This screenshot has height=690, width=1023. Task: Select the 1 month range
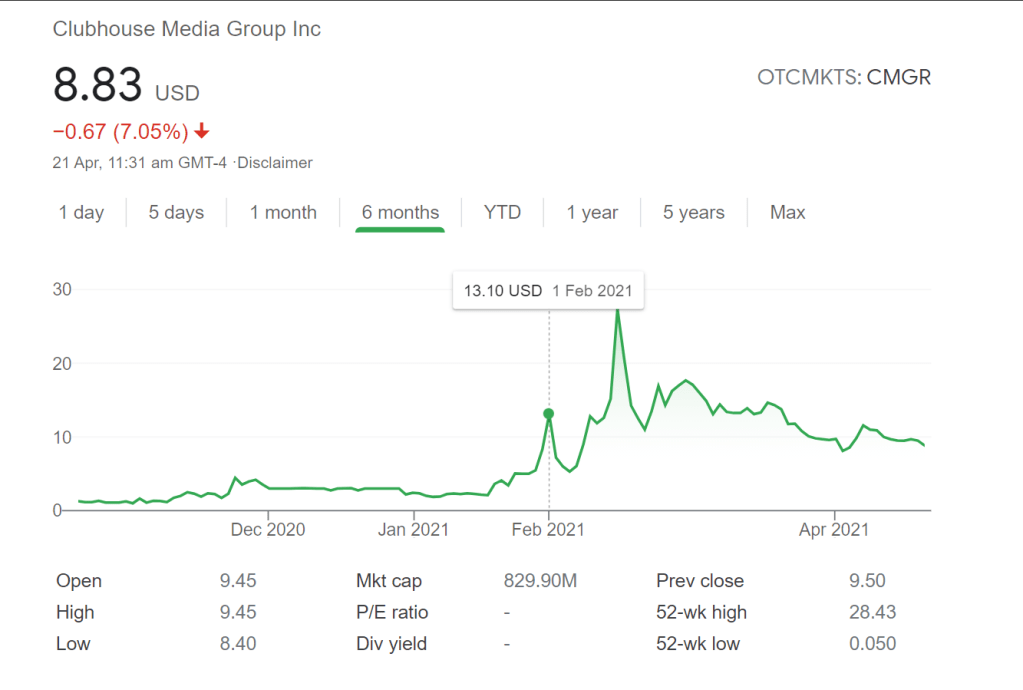coord(283,212)
